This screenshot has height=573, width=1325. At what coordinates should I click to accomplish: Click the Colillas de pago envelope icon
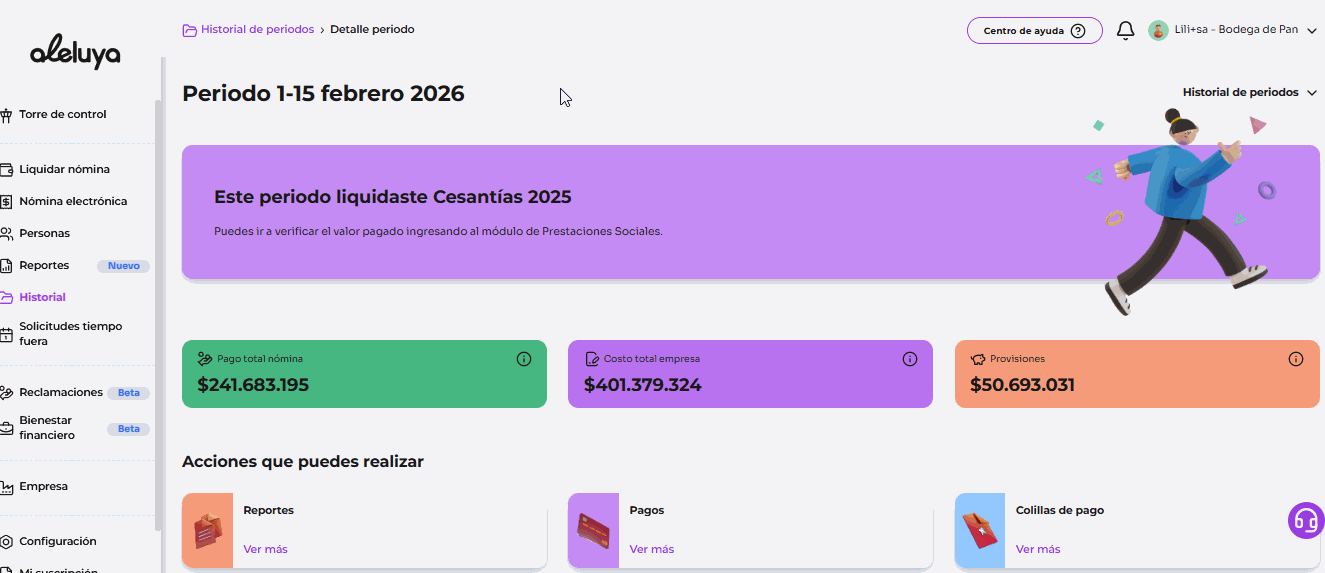(x=980, y=530)
